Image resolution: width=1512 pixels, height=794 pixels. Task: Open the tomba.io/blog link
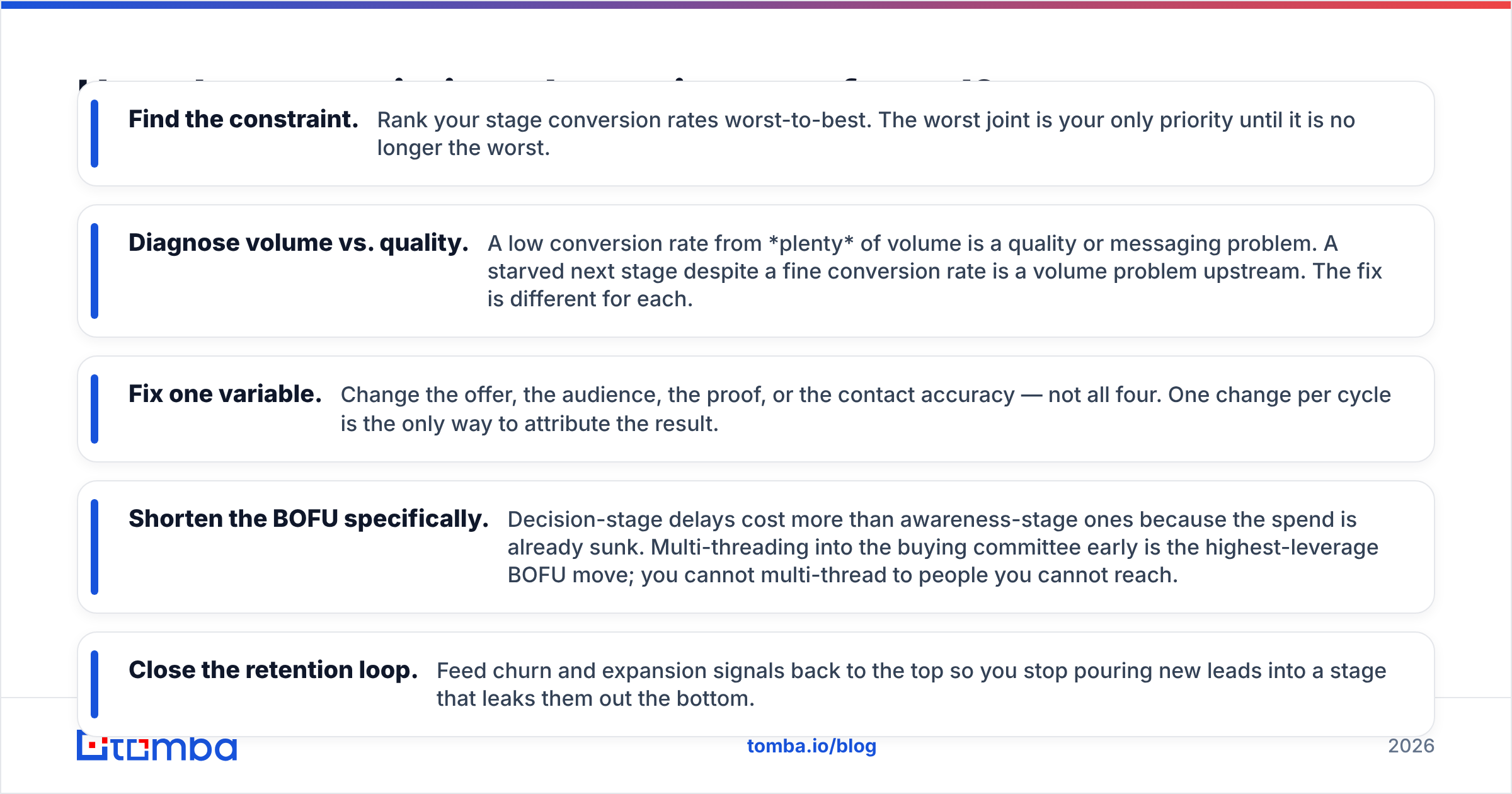811,746
